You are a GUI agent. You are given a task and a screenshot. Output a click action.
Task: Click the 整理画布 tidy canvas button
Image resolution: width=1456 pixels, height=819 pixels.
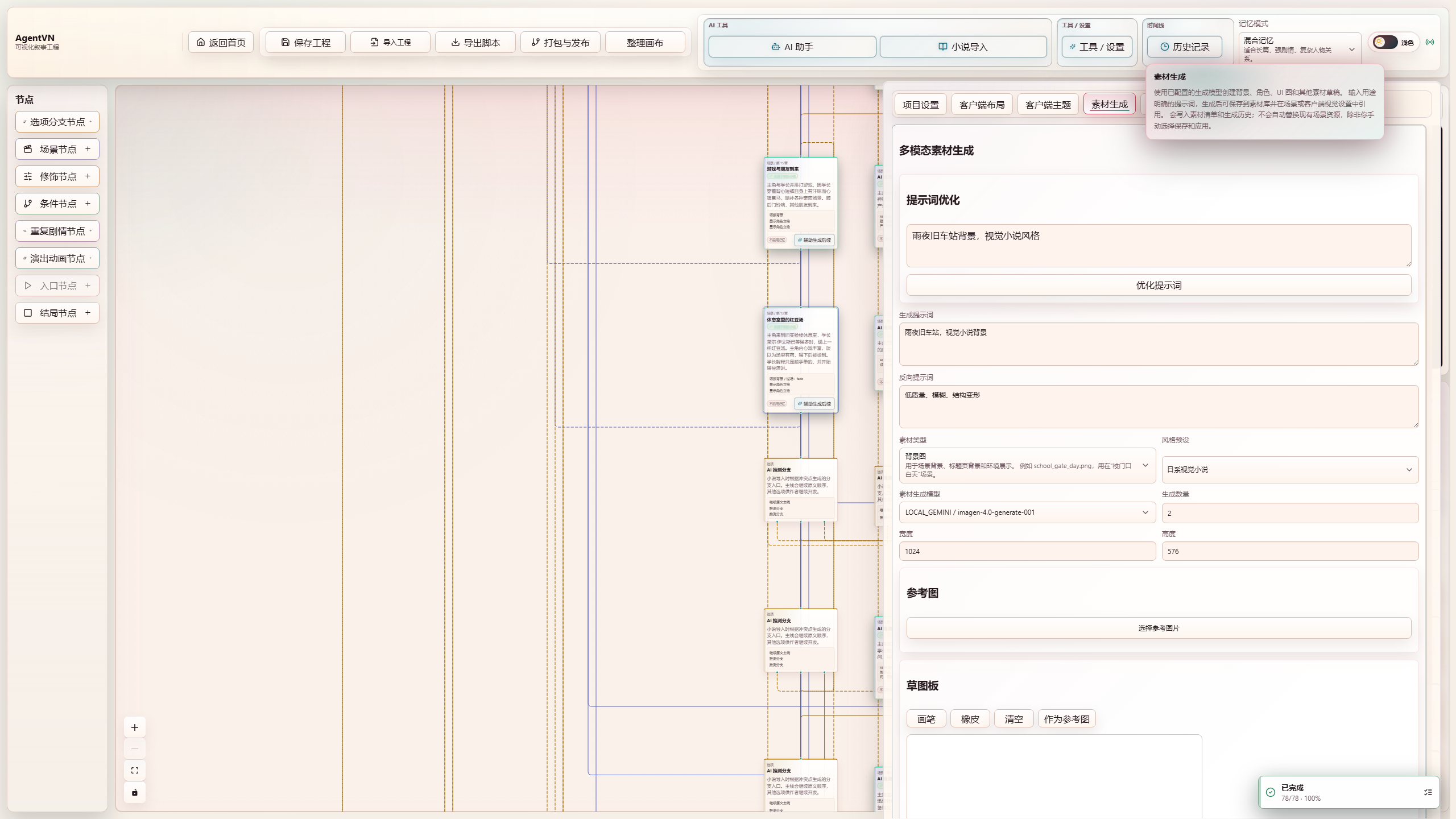(x=645, y=43)
